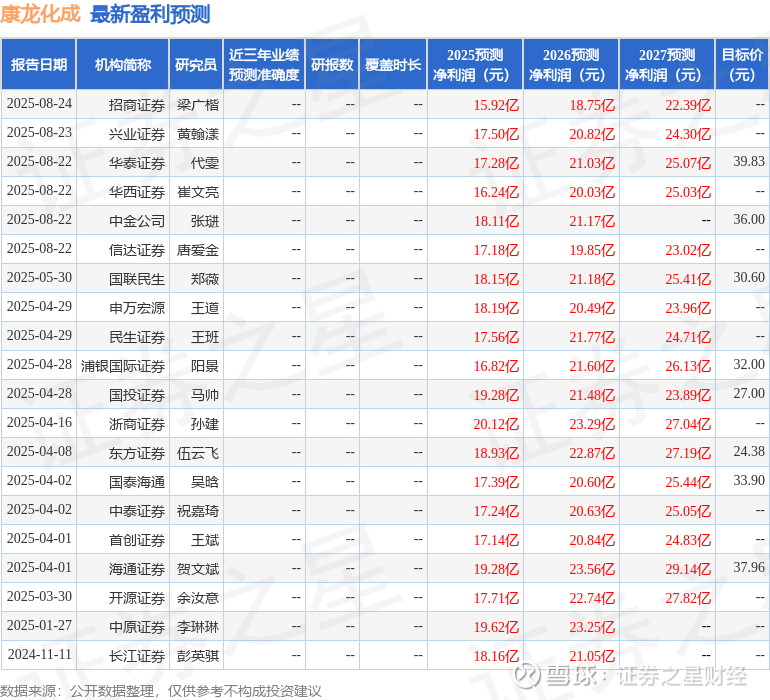This screenshot has height=700, width=770.
Task: Click researcher name 贺文斌
Action: tap(198, 569)
